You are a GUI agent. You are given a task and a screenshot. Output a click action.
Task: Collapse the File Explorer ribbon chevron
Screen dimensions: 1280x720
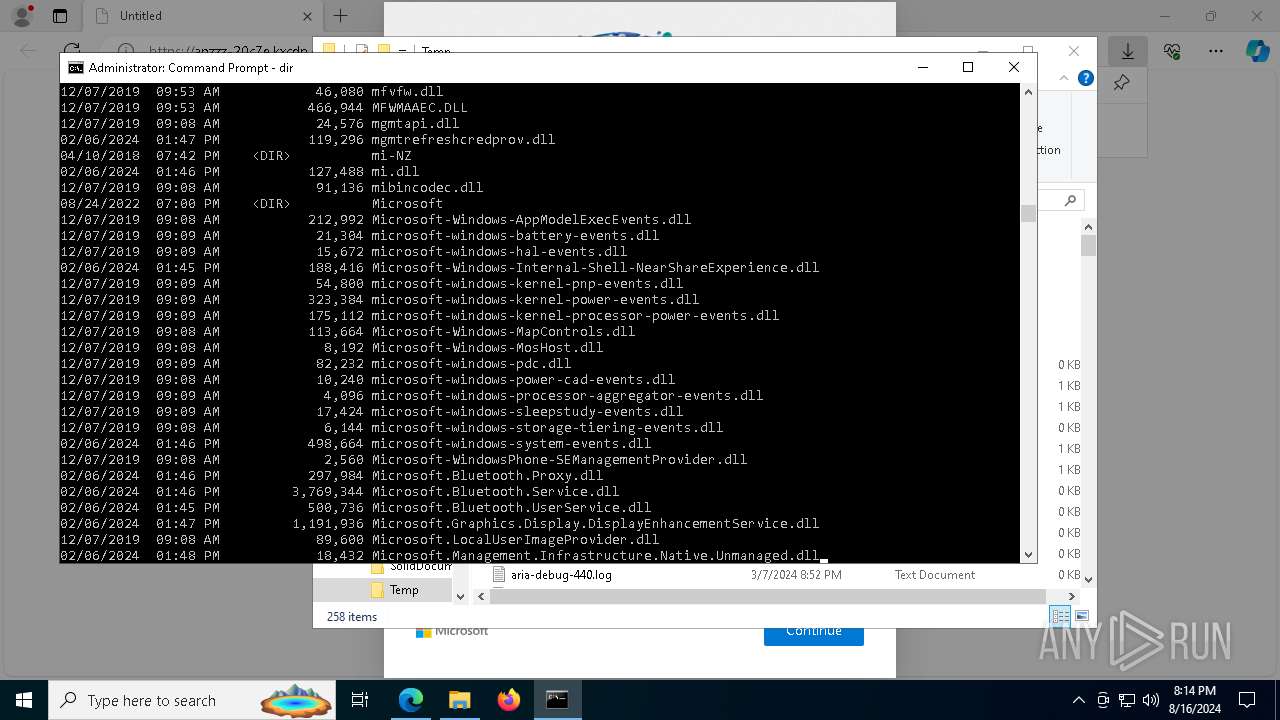tap(1064, 78)
